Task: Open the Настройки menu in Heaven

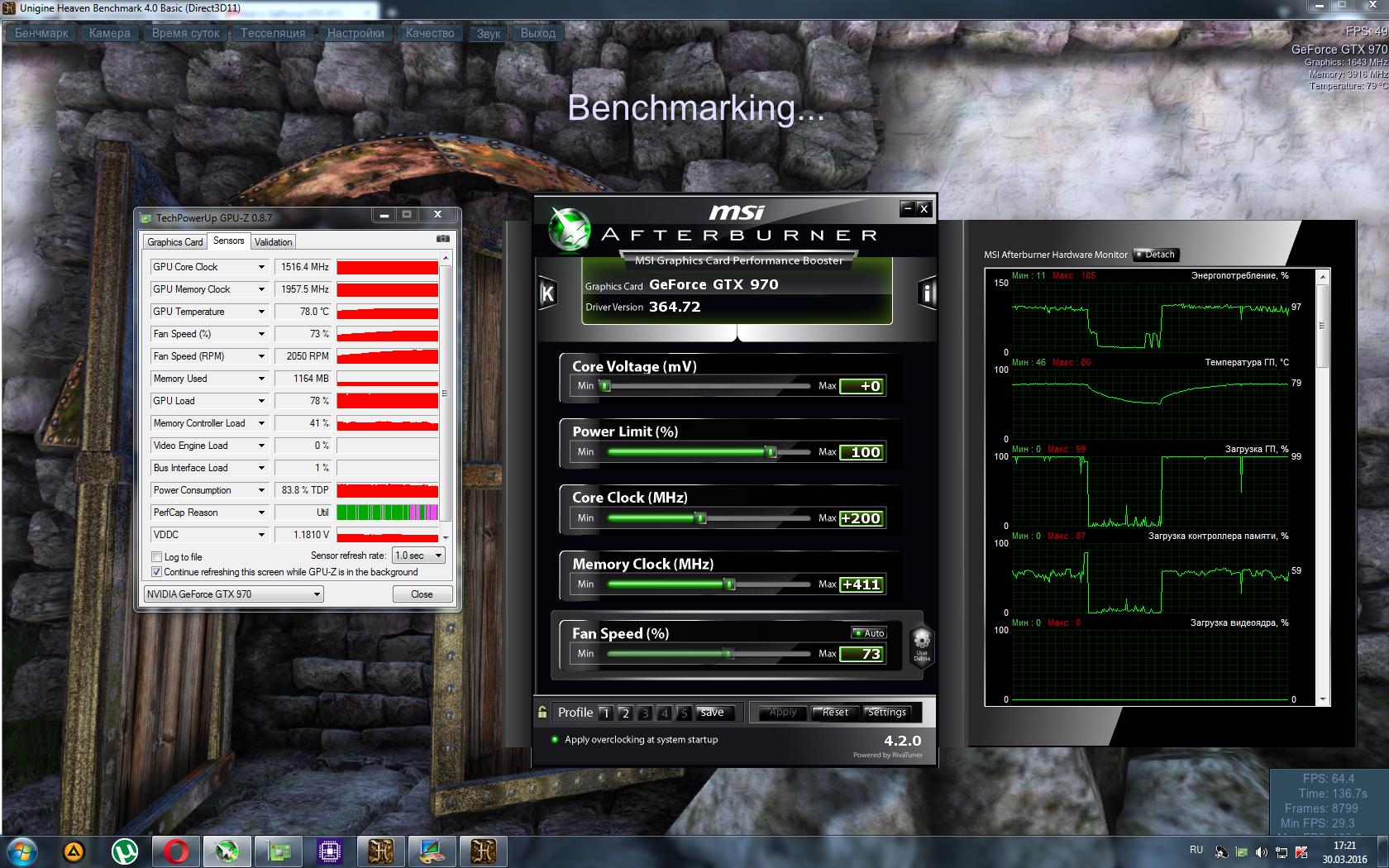Action: pyautogui.click(x=356, y=33)
